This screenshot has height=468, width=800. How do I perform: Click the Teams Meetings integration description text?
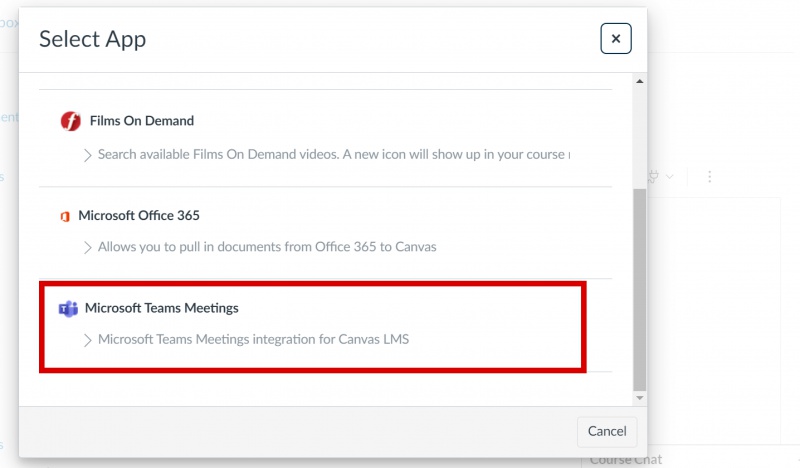(253, 339)
